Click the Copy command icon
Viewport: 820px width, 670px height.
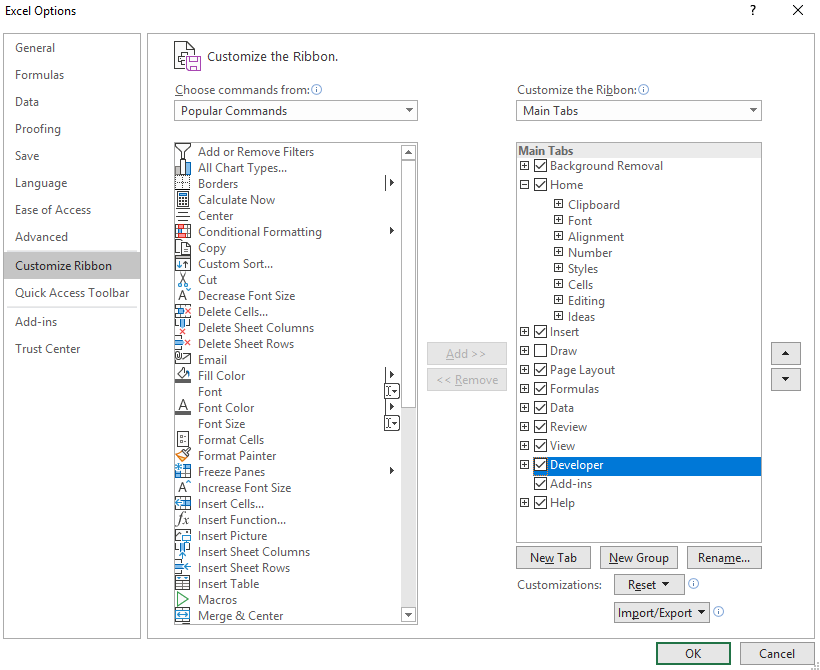point(183,248)
